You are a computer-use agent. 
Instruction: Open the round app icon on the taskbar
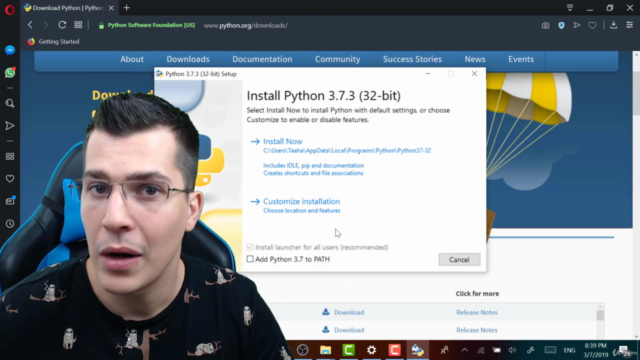[x=302, y=350]
